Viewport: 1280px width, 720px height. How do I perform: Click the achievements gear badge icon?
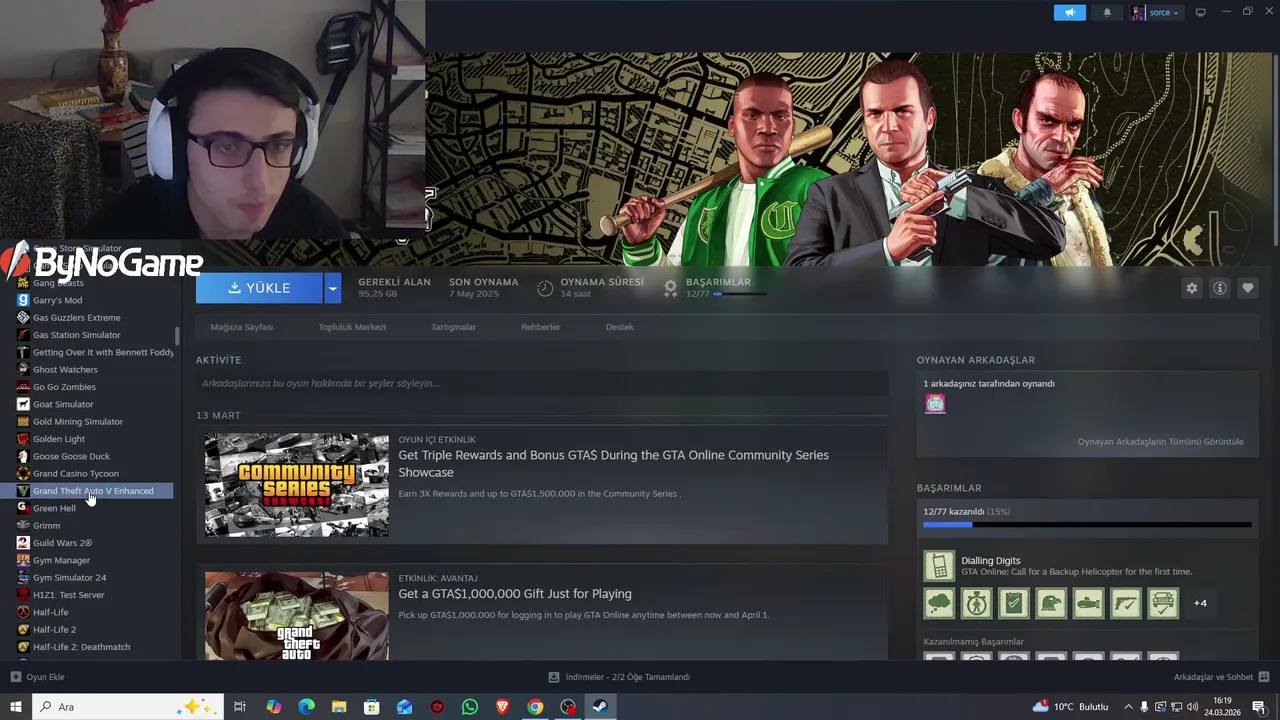coord(671,288)
